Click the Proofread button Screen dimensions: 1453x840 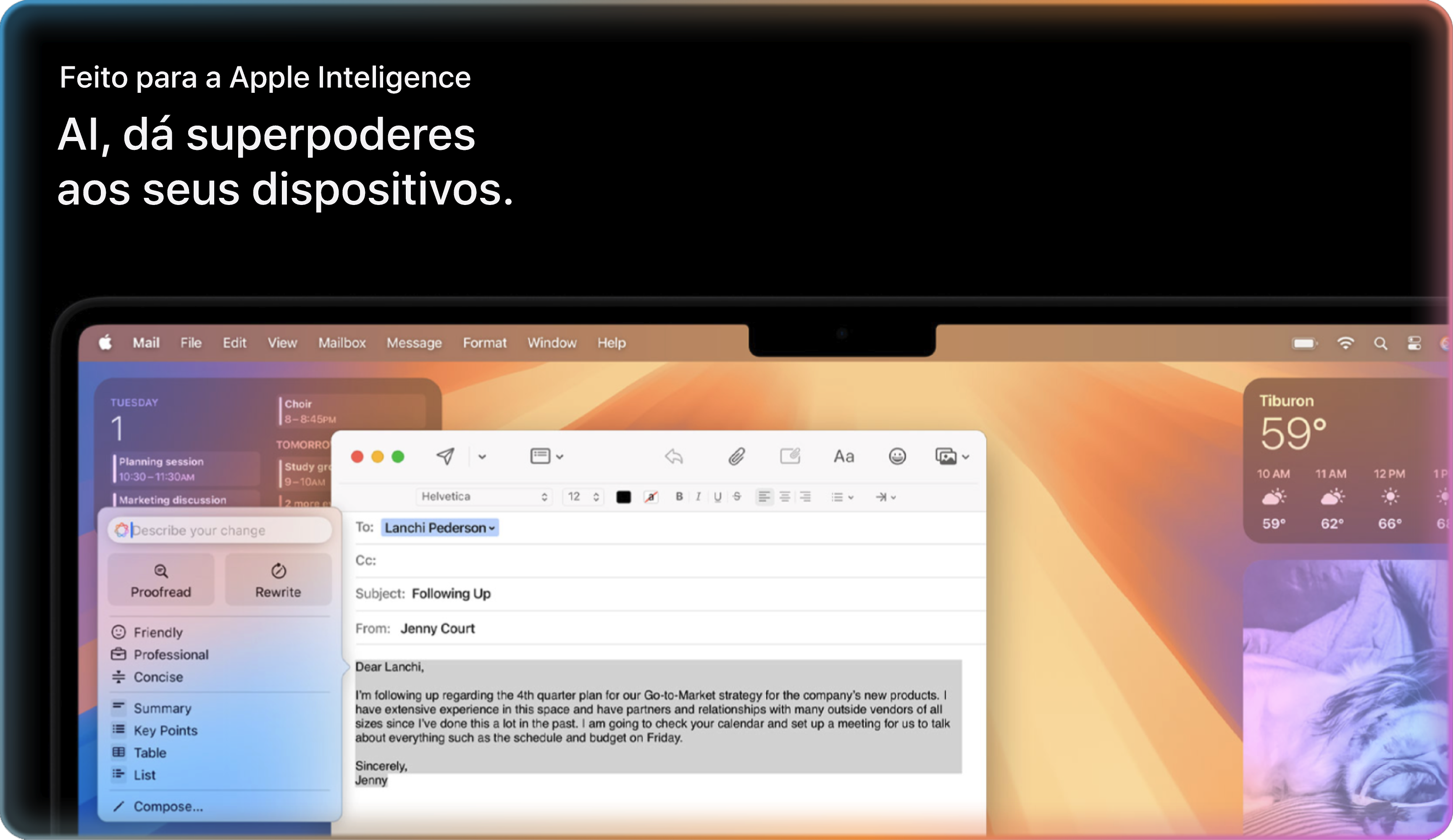pos(161,580)
